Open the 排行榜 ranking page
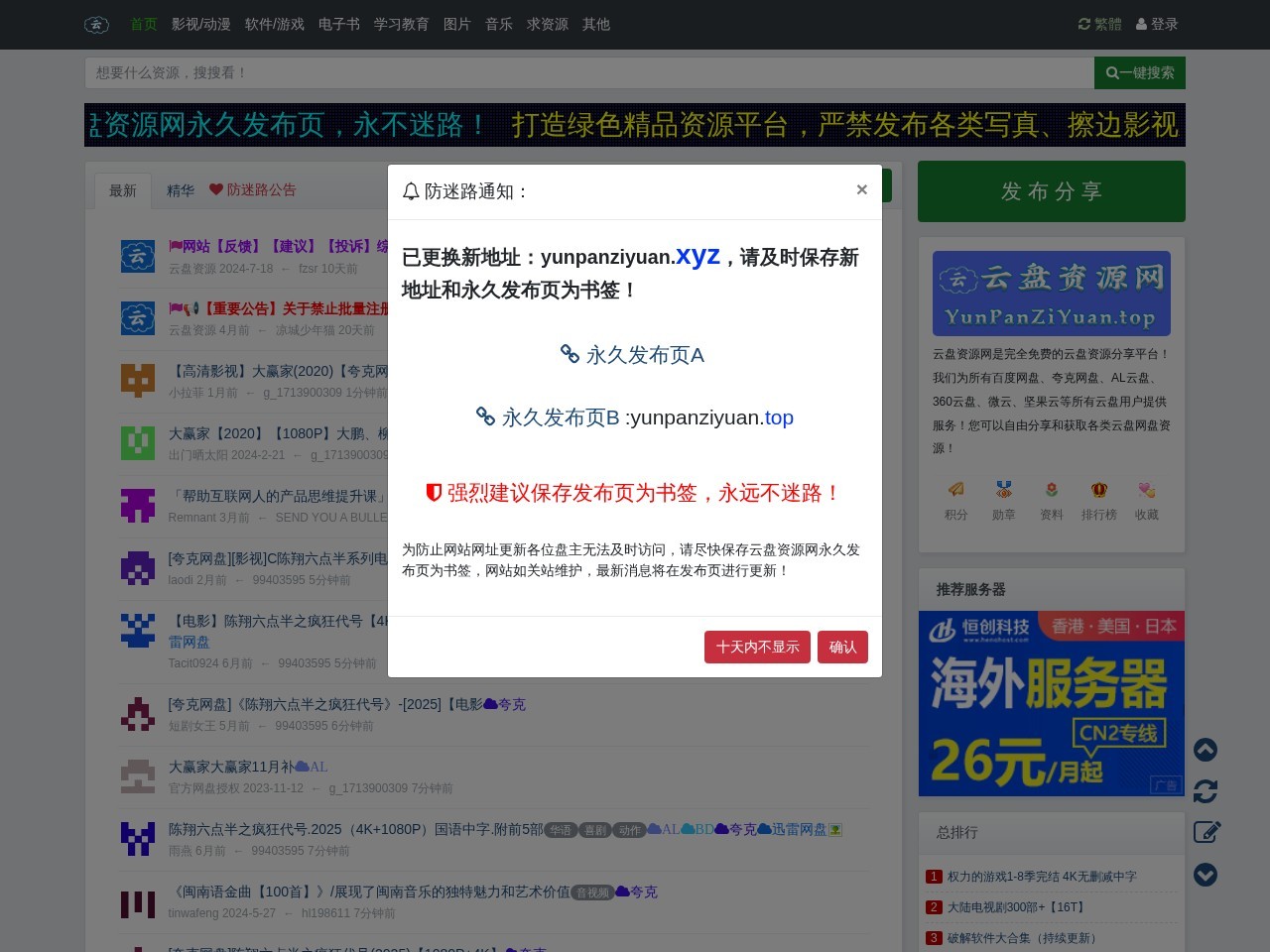This screenshot has width=1270, height=952. pos(1098,499)
